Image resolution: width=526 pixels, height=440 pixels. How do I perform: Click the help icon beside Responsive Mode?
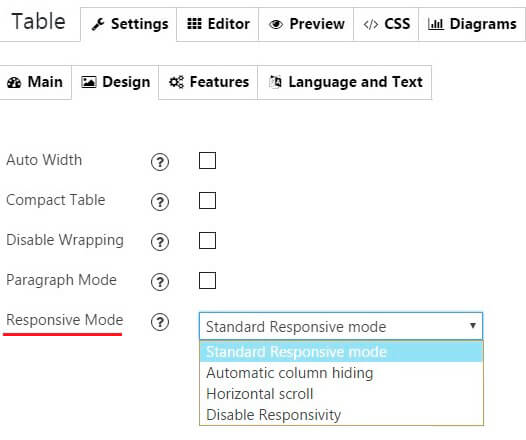[160, 322]
